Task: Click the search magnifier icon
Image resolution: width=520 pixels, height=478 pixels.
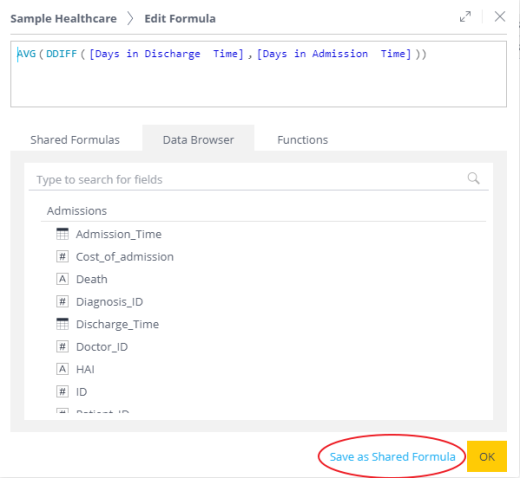Action: coord(473,178)
